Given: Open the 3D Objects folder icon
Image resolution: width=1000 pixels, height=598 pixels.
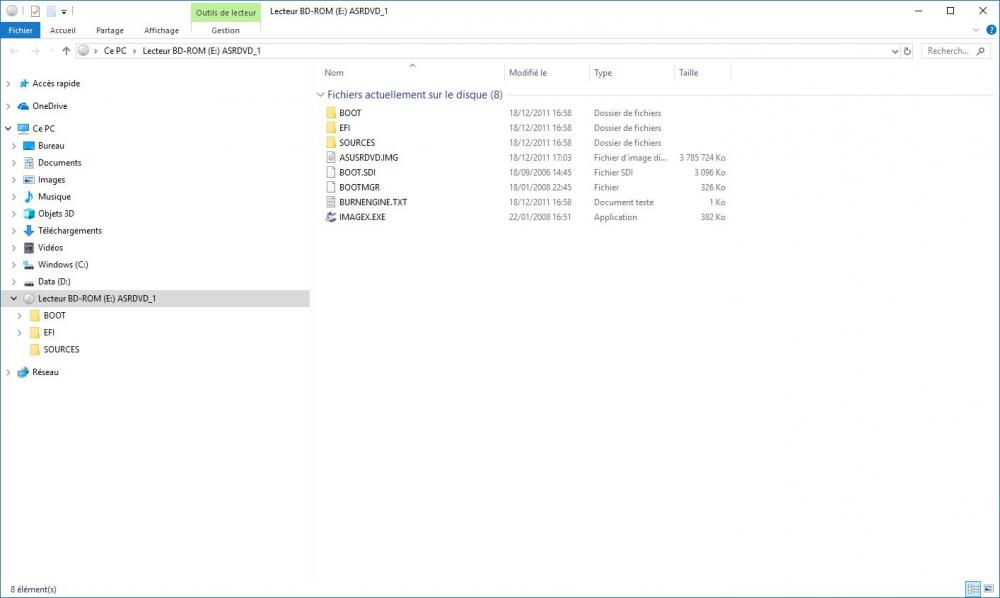Looking at the screenshot, I should tap(29, 214).
